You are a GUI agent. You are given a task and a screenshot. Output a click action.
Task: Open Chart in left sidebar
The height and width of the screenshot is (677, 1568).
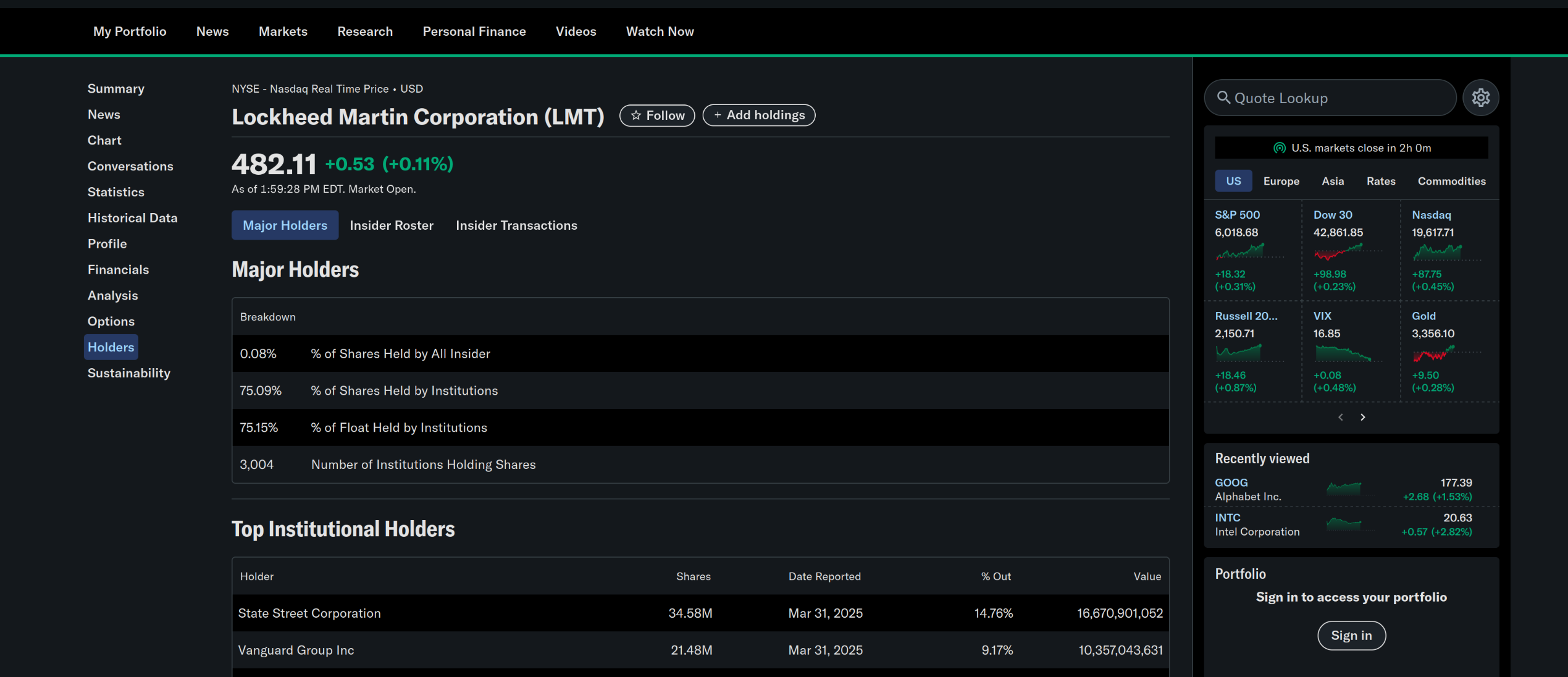pos(104,141)
